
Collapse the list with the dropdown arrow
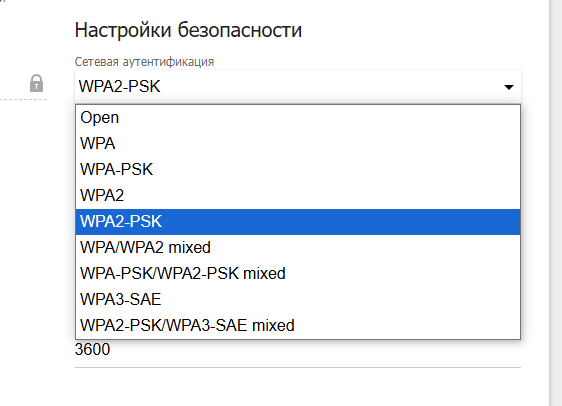coord(509,87)
